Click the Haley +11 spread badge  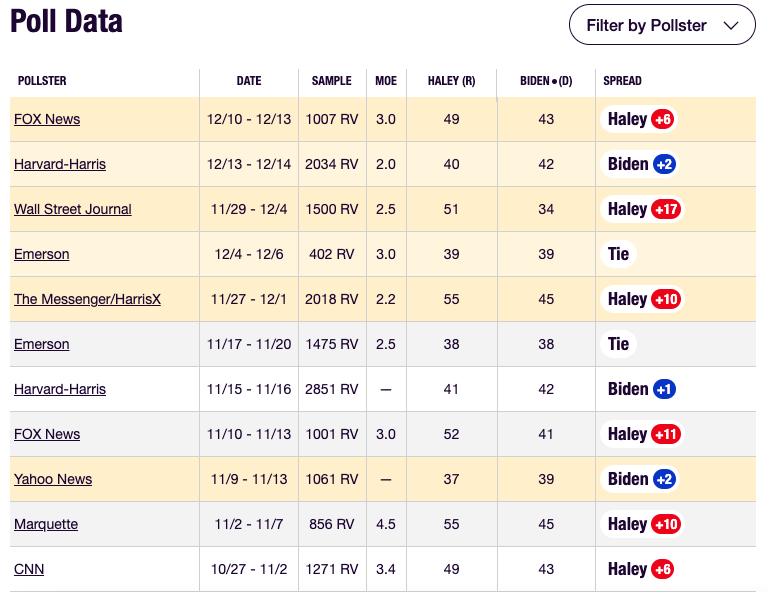(642, 434)
